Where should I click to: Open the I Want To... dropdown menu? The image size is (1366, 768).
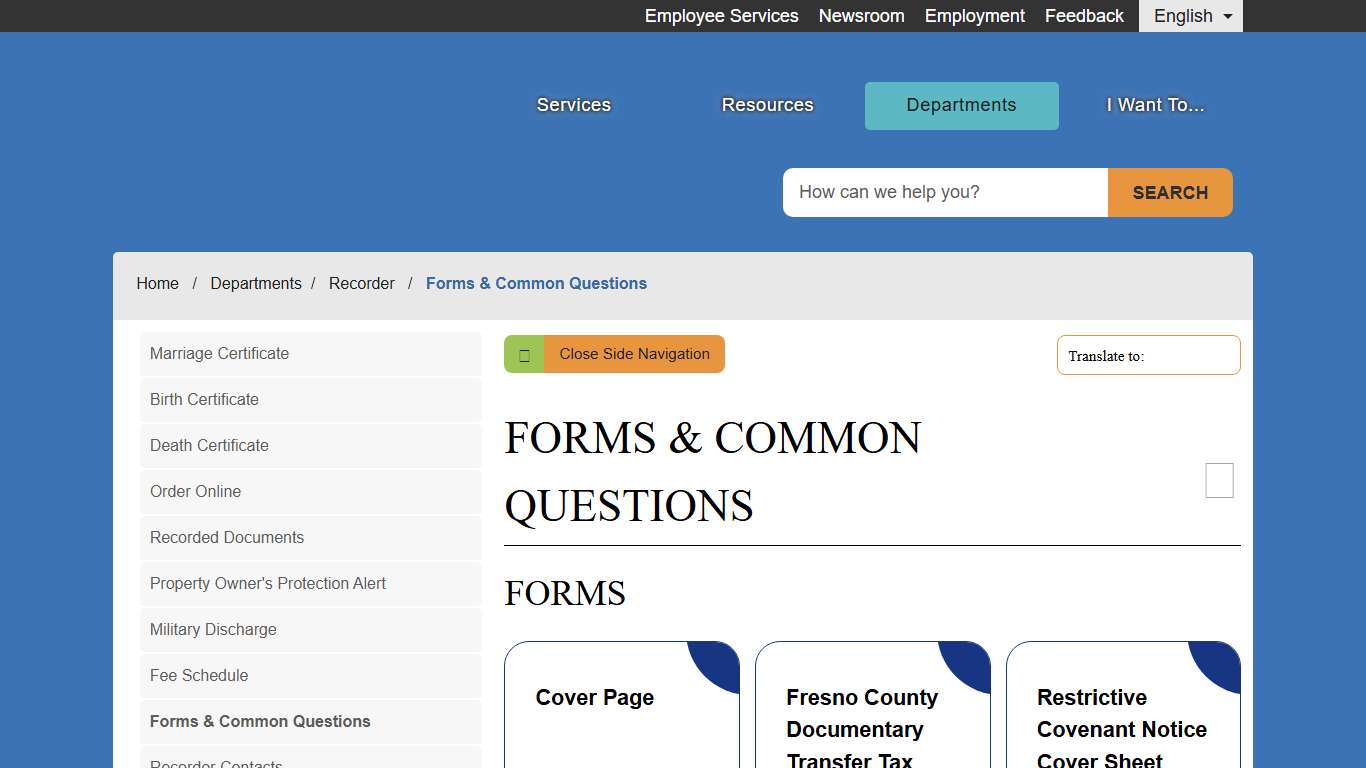coord(1154,104)
